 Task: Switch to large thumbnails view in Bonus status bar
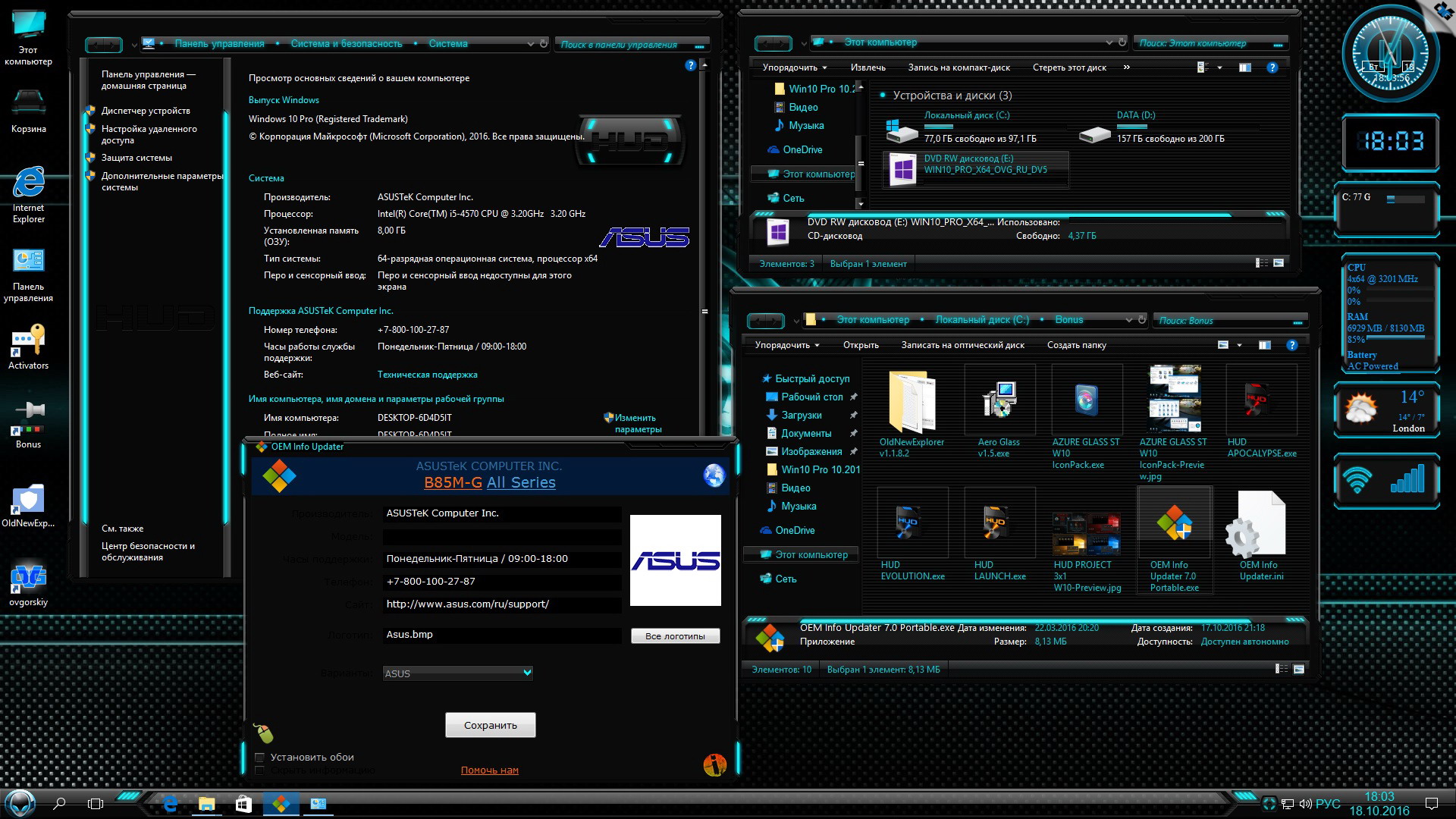click(x=1299, y=669)
